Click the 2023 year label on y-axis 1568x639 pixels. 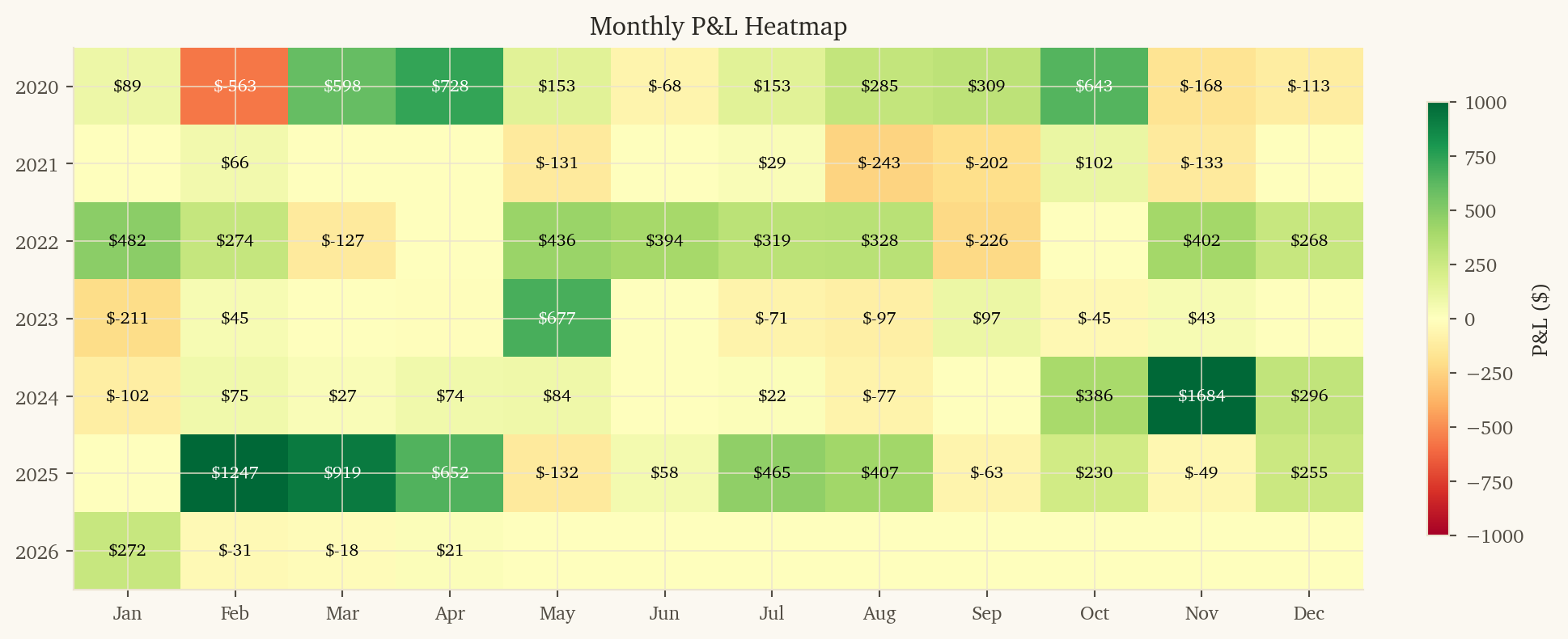click(x=36, y=319)
